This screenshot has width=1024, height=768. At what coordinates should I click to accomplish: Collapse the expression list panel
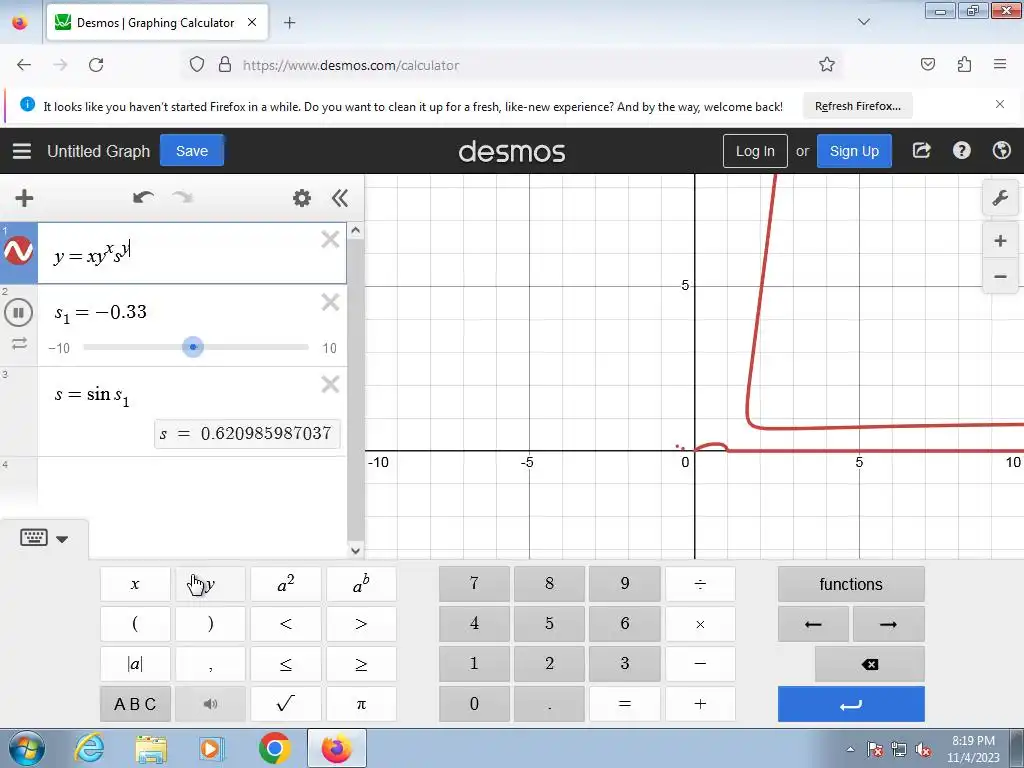[x=340, y=198]
